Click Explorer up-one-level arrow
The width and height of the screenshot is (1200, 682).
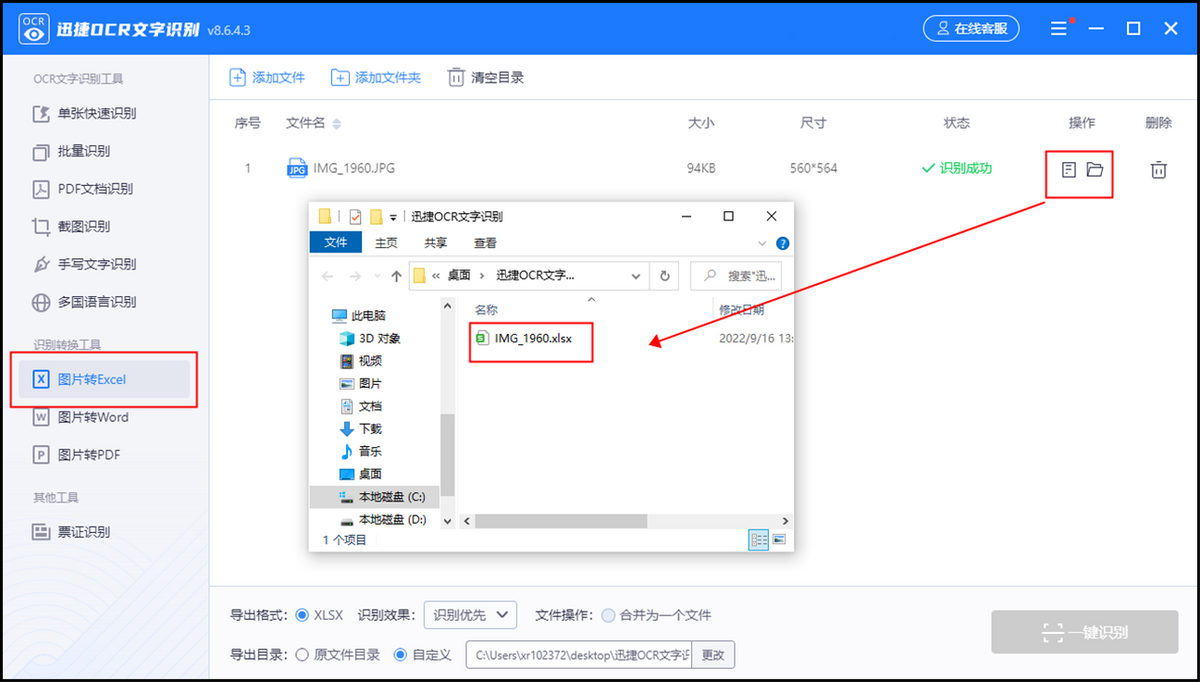397,276
